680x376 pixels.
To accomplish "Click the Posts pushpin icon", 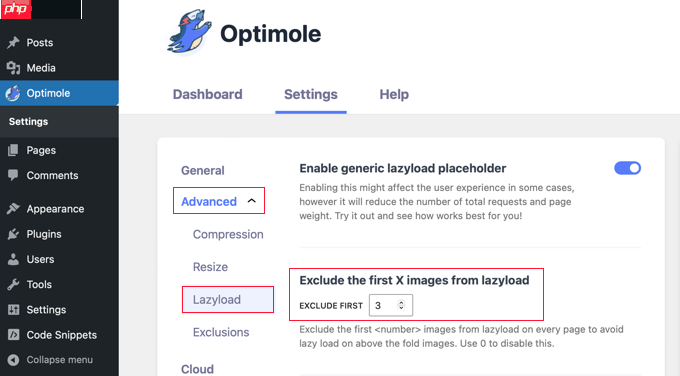I will pos(13,43).
